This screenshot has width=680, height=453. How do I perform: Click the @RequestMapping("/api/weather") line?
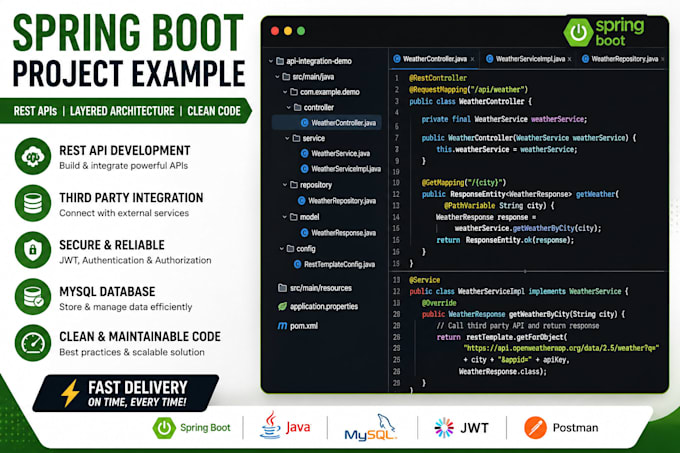click(x=468, y=90)
